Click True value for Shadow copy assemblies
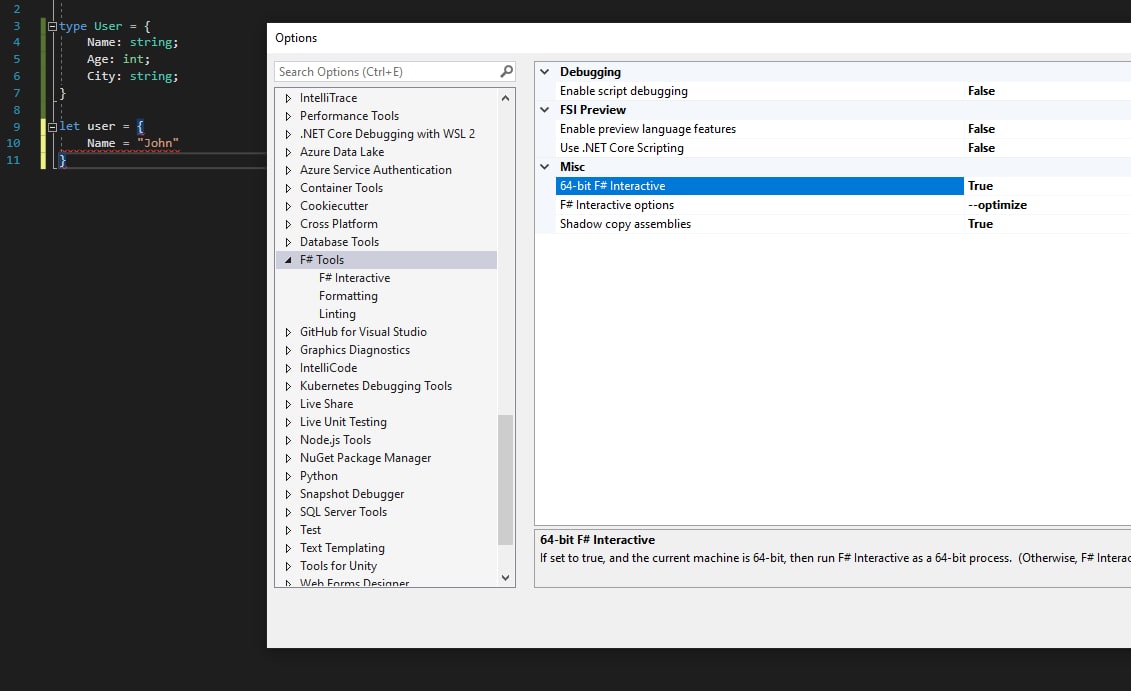 click(x=980, y=224)
